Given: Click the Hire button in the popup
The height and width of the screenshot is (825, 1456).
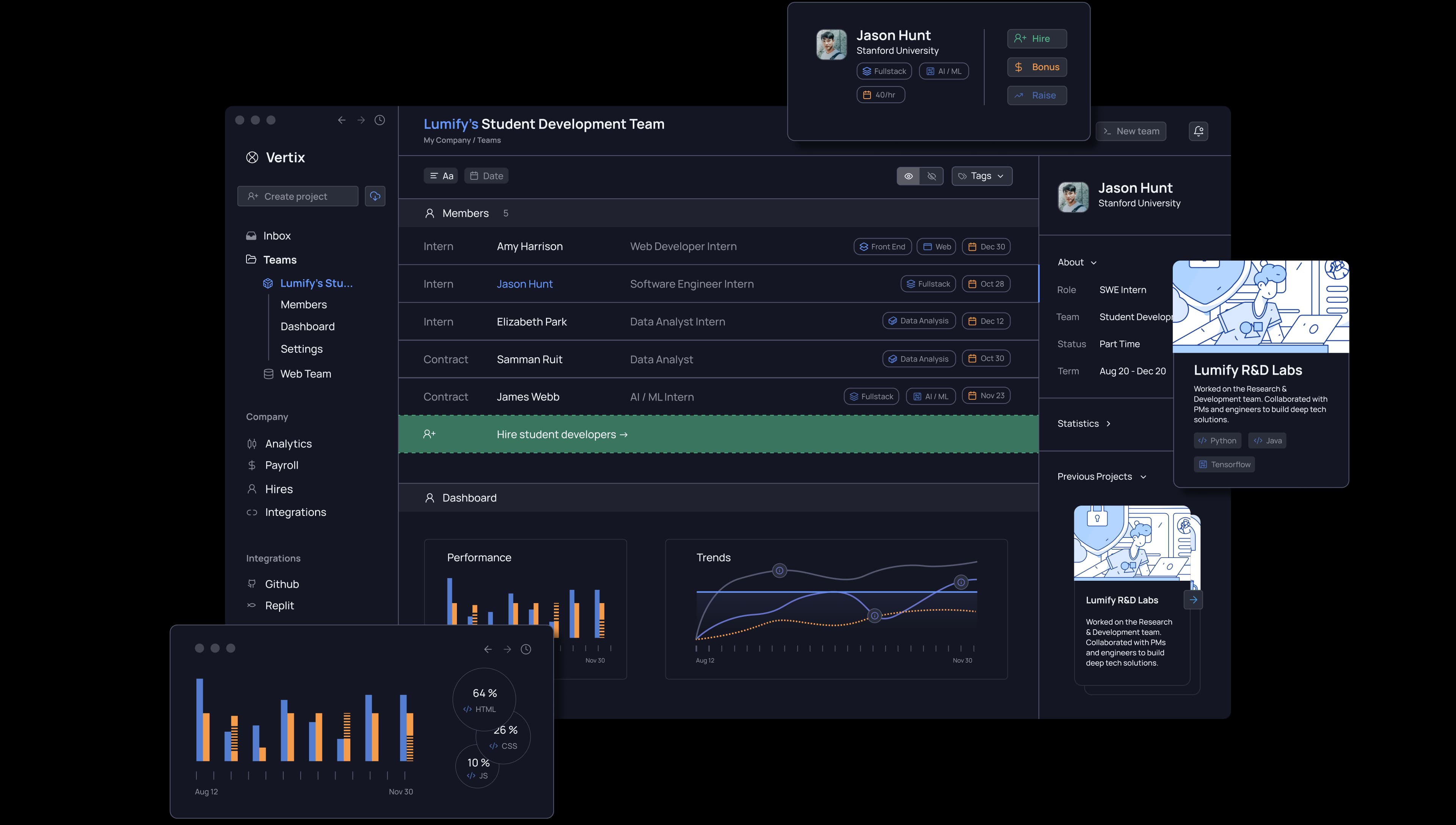Looking at the screenshot, I should coord(1037,39).
